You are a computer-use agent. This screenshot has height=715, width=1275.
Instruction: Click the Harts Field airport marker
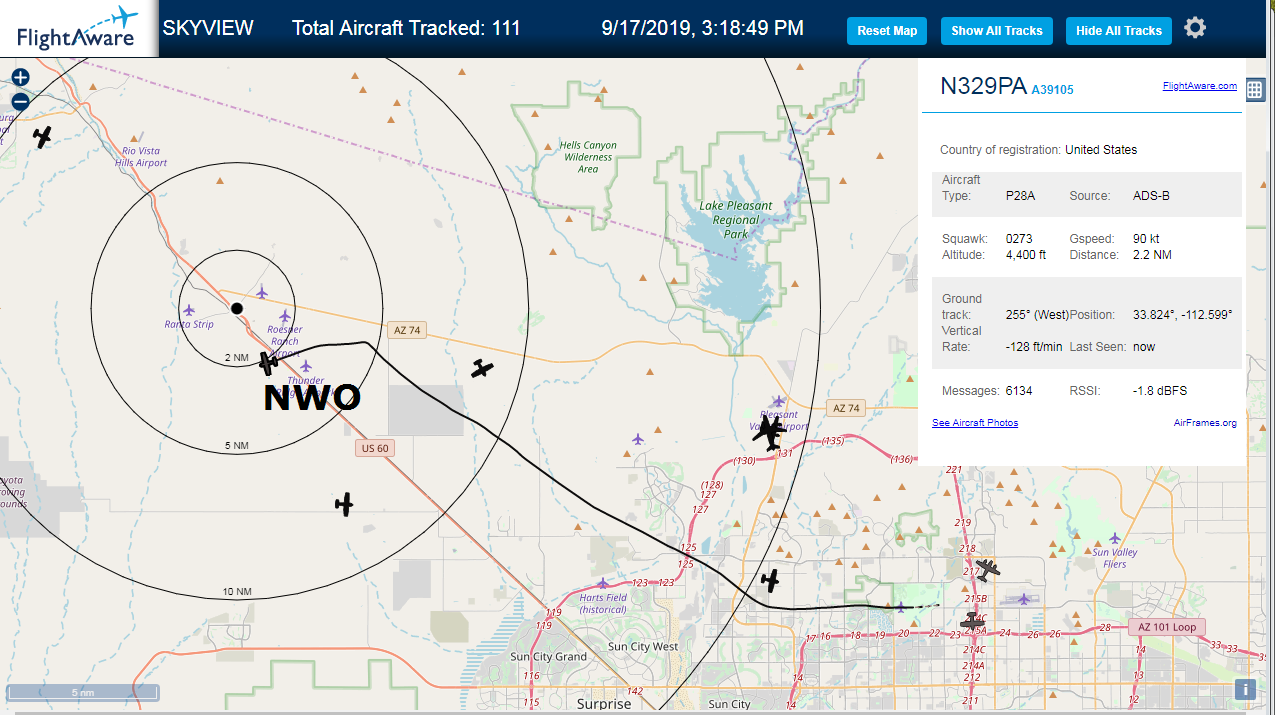(602, 583)
